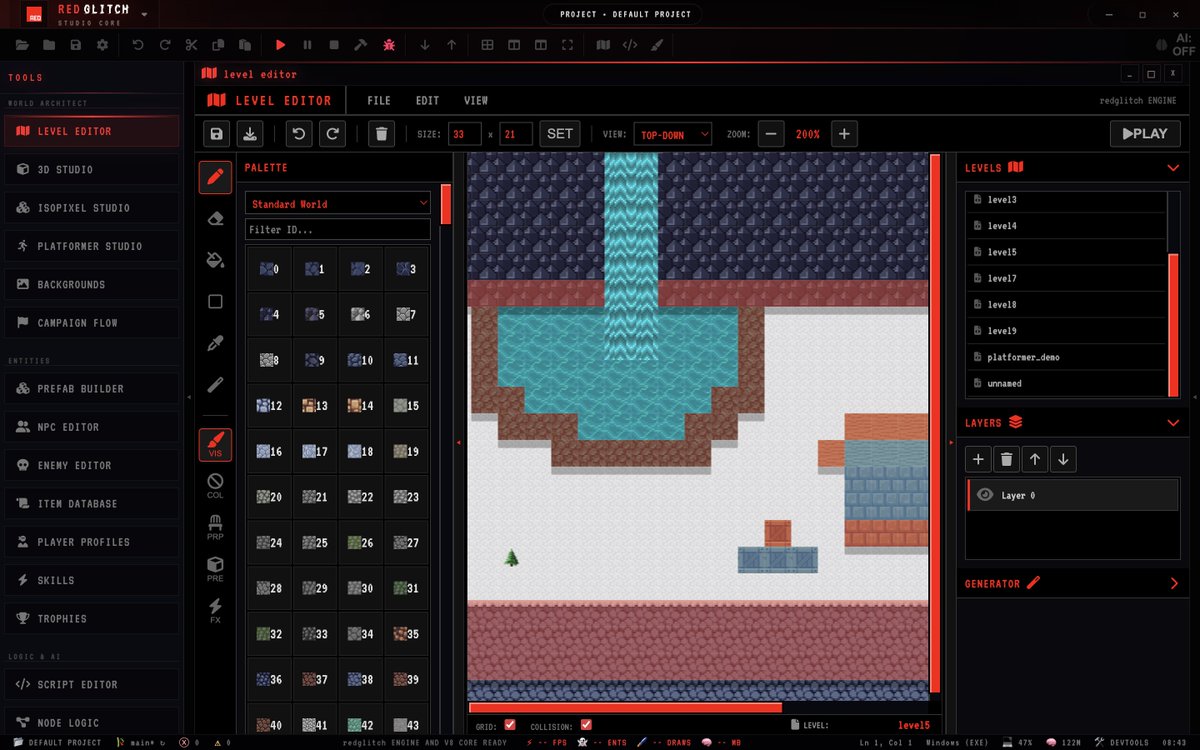This screenshot has height=750, width=1200.
Task: Click the paintbrush icon in top toolbar
Action: pyautogui.click(x=657, y=45)
